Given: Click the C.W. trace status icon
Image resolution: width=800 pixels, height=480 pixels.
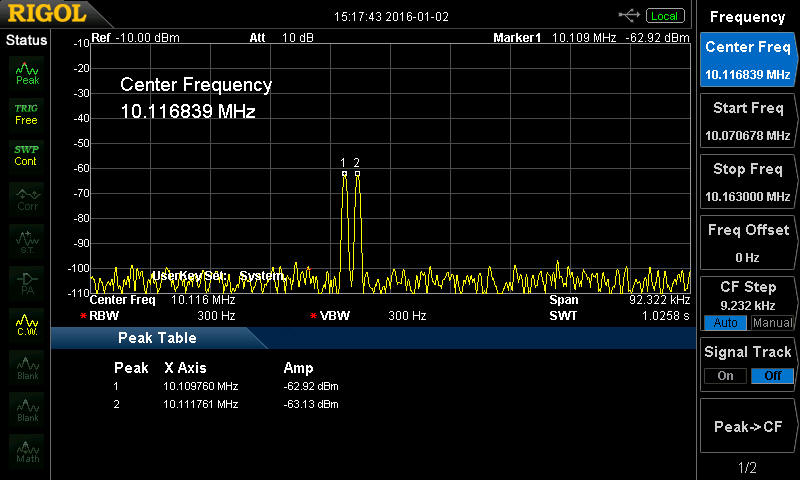Looking at the screenshot, I should [x=26, y=325].
